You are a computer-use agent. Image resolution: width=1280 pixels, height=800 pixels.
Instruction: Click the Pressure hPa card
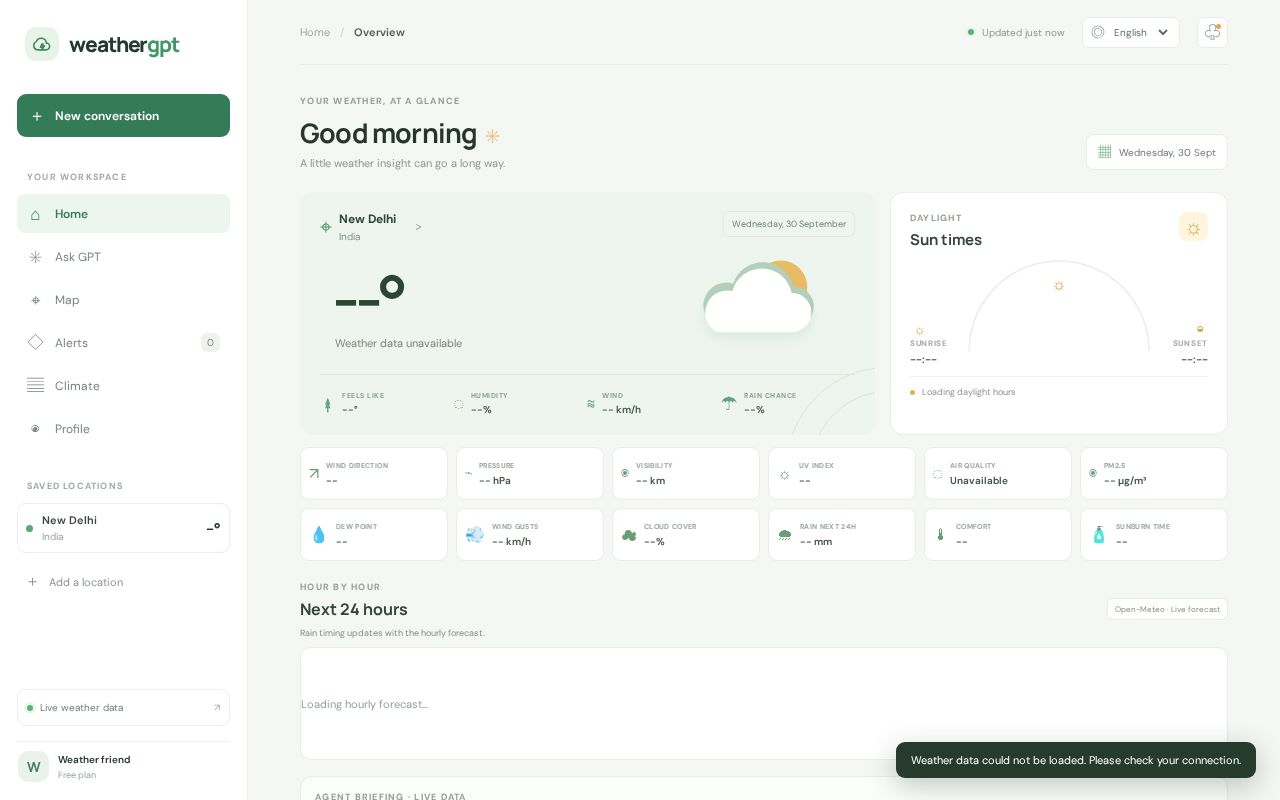pos(530,473)
